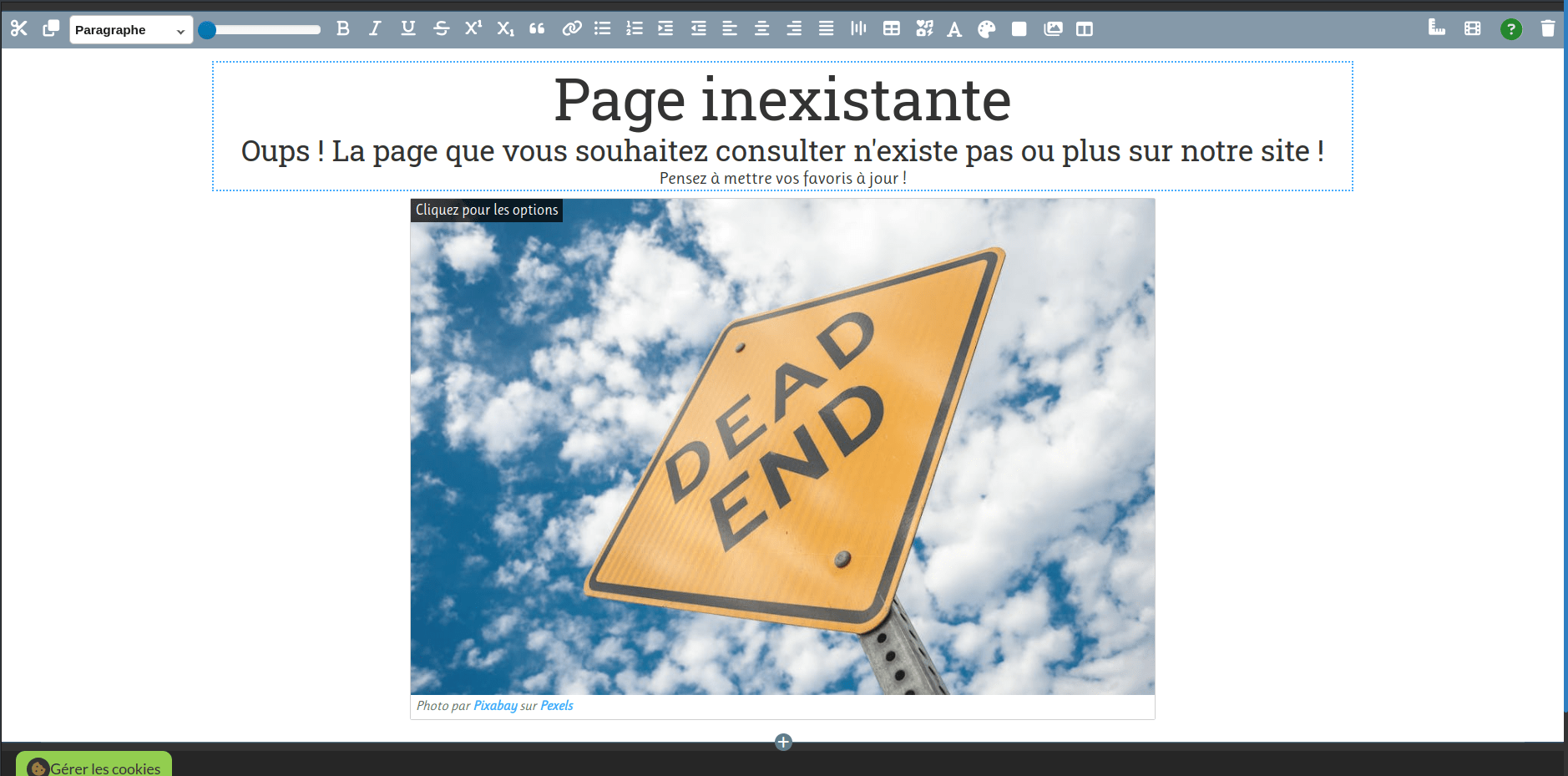Click the 'Page inexistante' heading

[782, 100]
